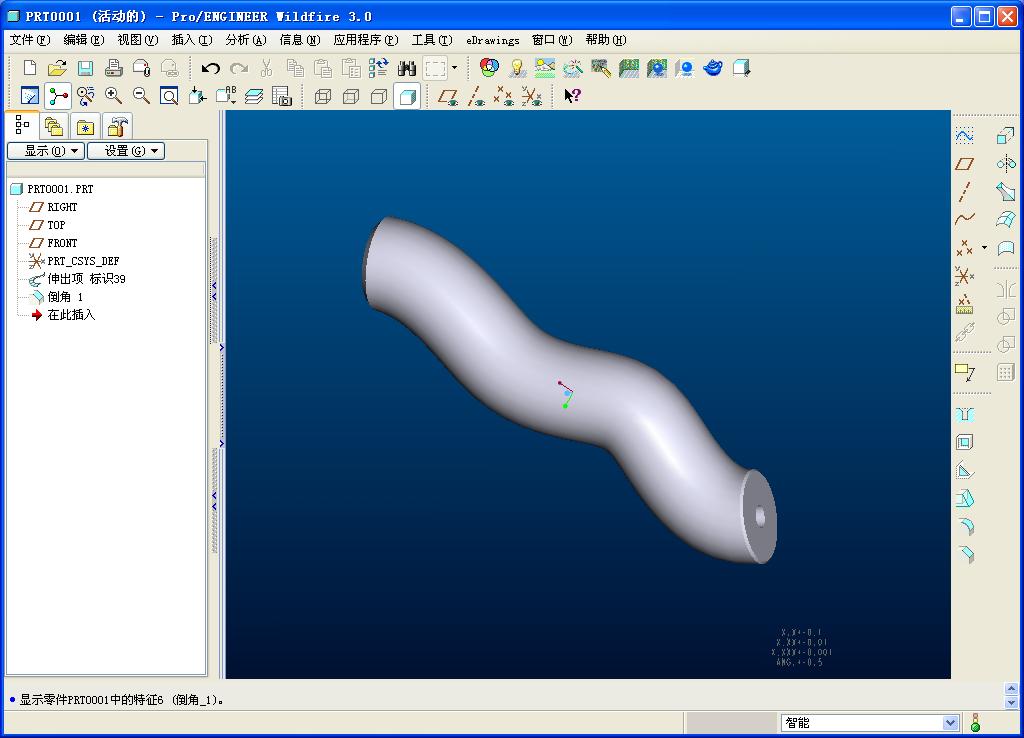Select the datum curve tool in right toolbar
The image size is (1024, 738).
[x=965, y=219]
